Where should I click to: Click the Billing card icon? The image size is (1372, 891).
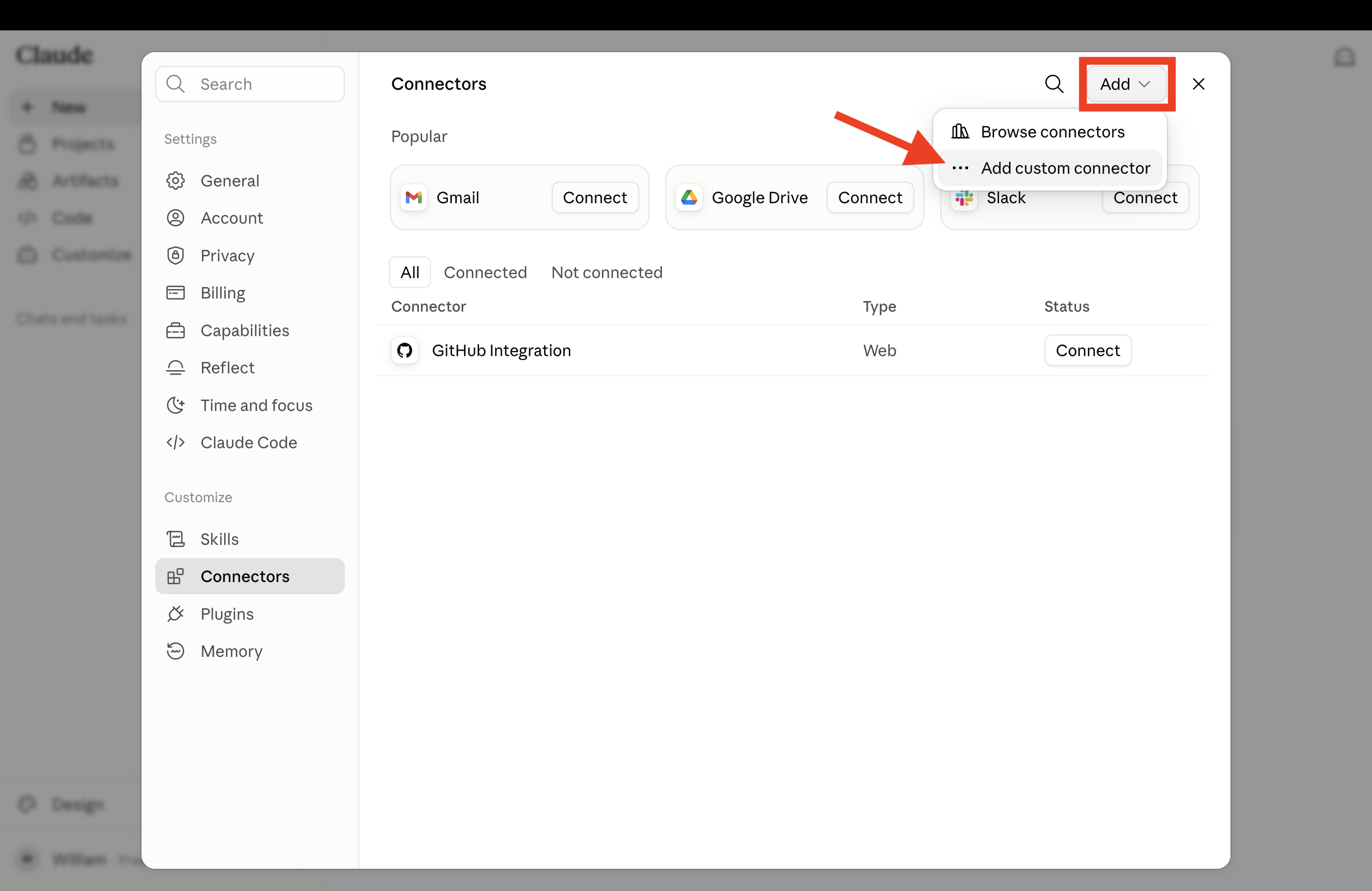click(175, 293)
